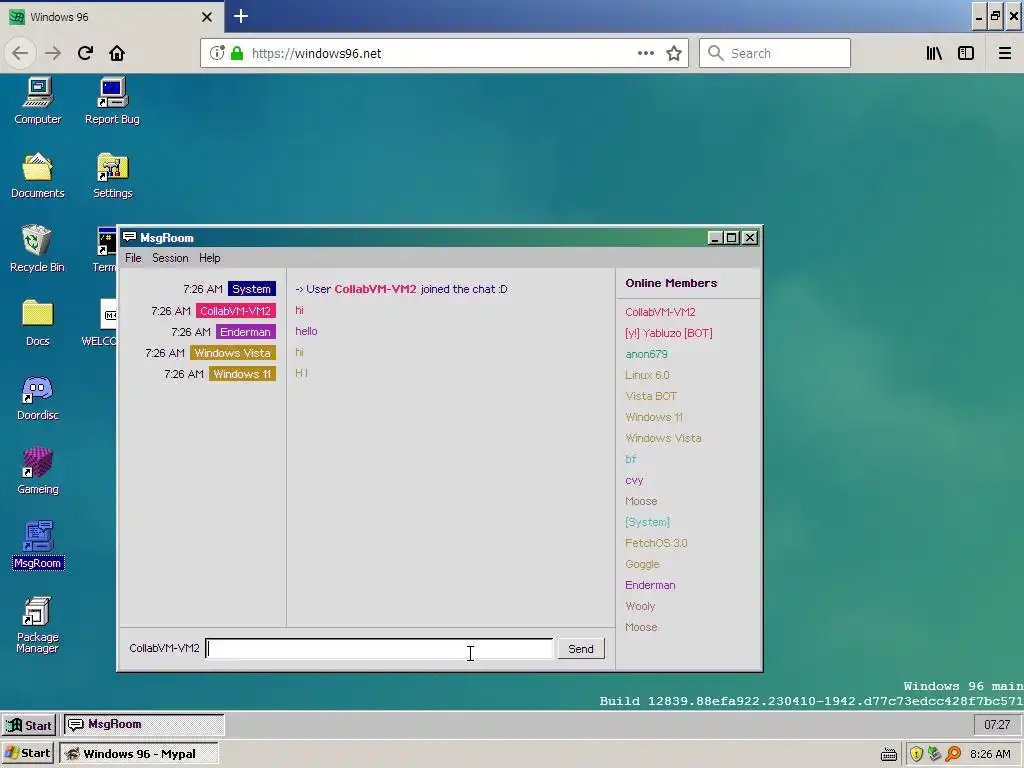
Task: Select [y!] Yabluzo [BOT] member
Action: tap(669, 333)
